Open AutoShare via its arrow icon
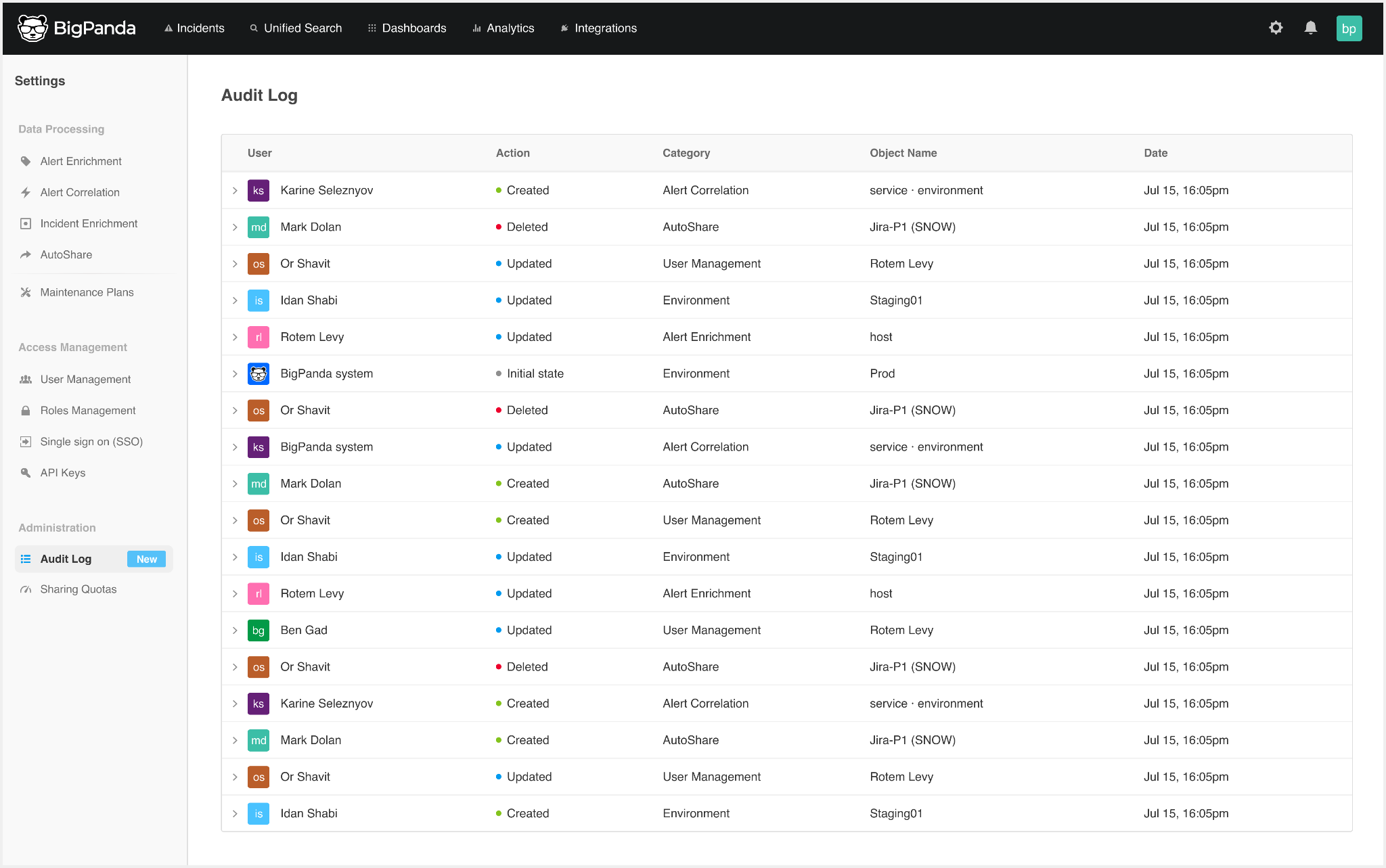Image resolution: width=1386 pixels, height=868 pixels. click(x=26, y=254)
